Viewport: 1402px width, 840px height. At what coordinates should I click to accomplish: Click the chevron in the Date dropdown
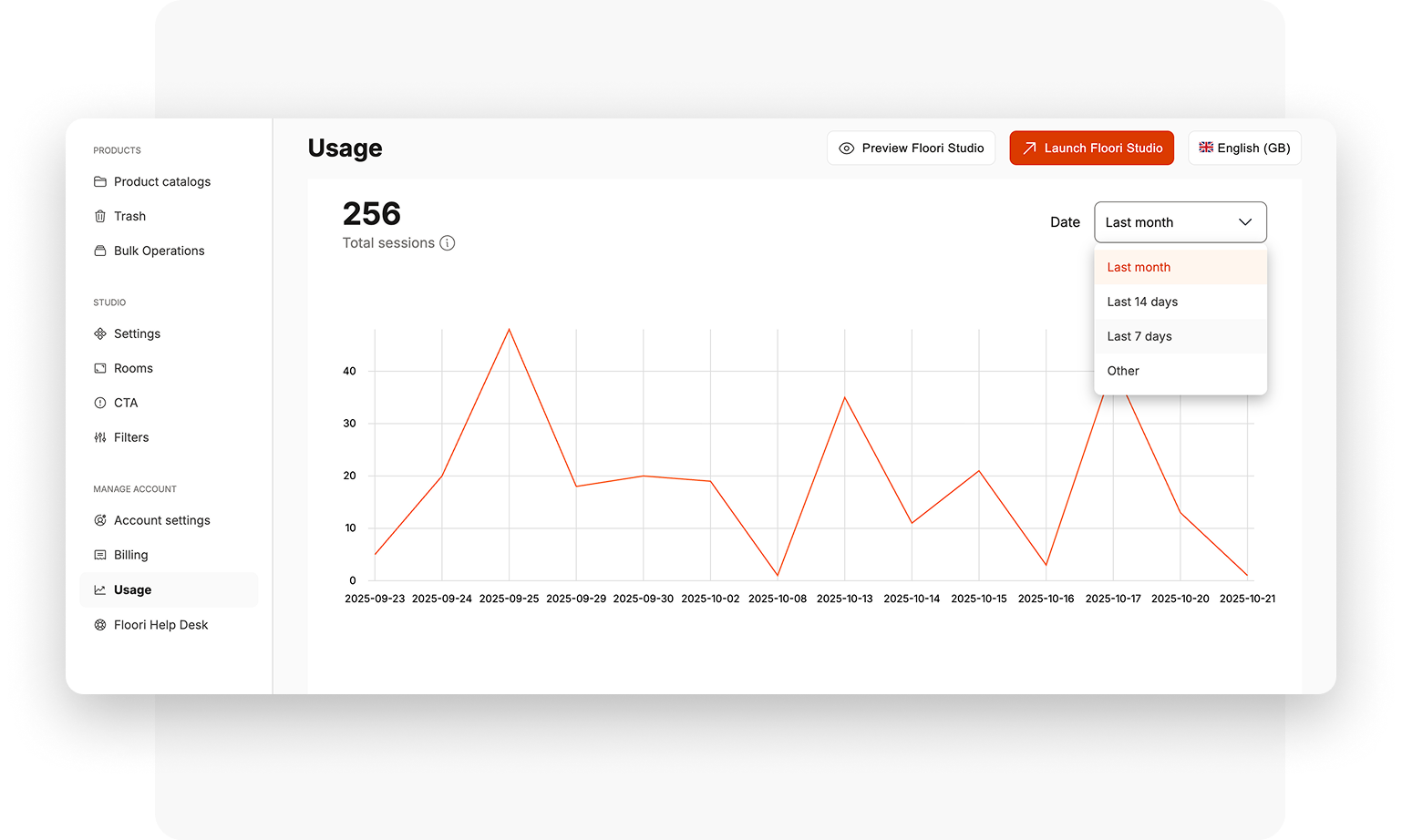(1245, 222)
